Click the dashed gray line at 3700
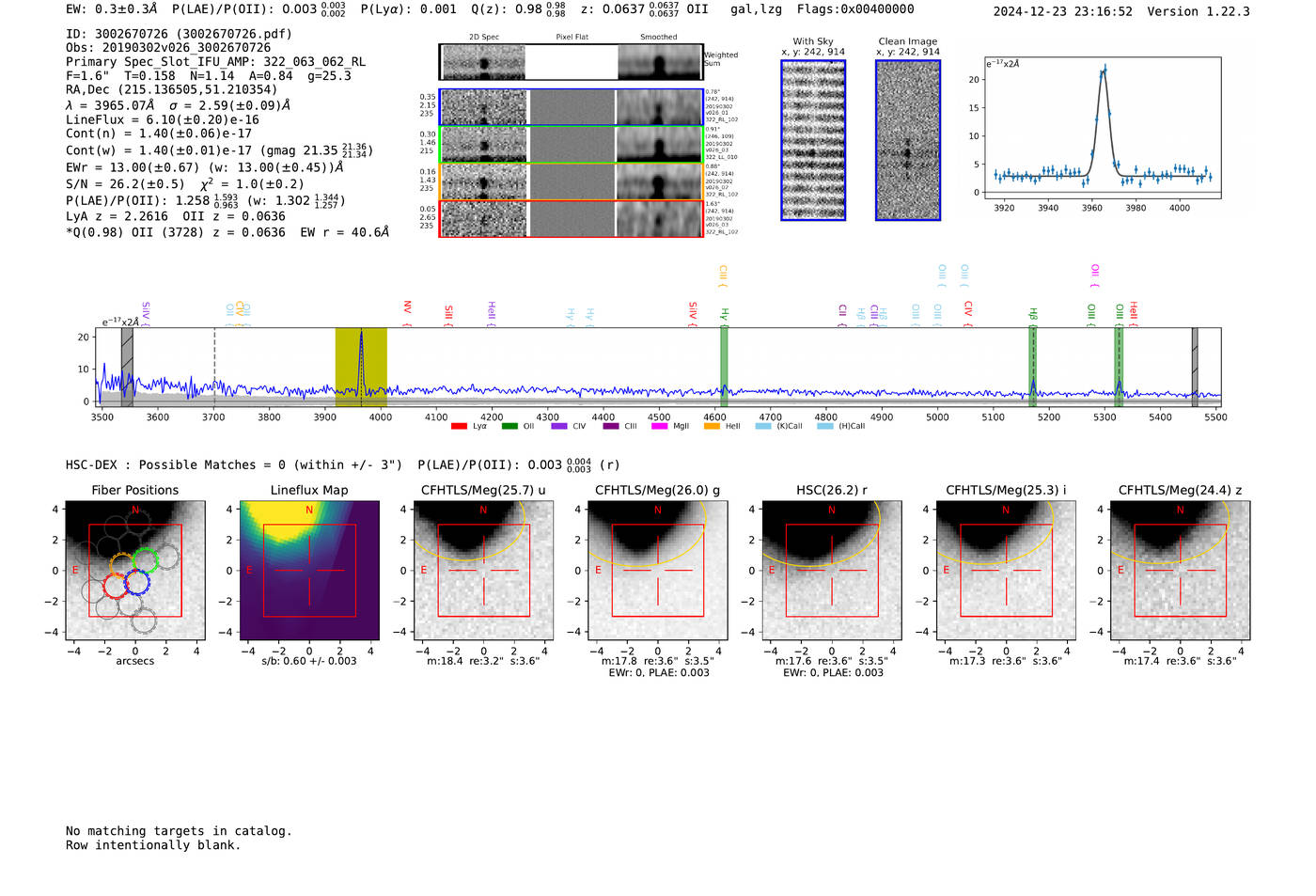This screenshot has width=1316, height=896. coord(214,368)
